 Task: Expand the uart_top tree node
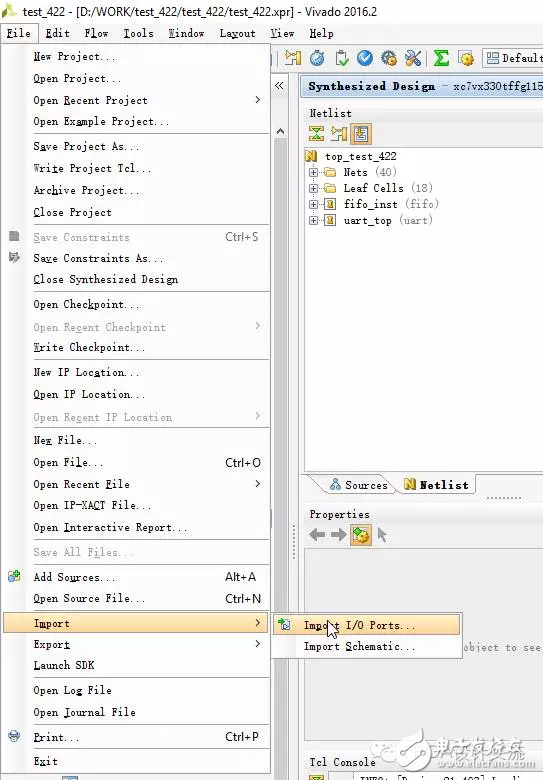click(313, 220)
